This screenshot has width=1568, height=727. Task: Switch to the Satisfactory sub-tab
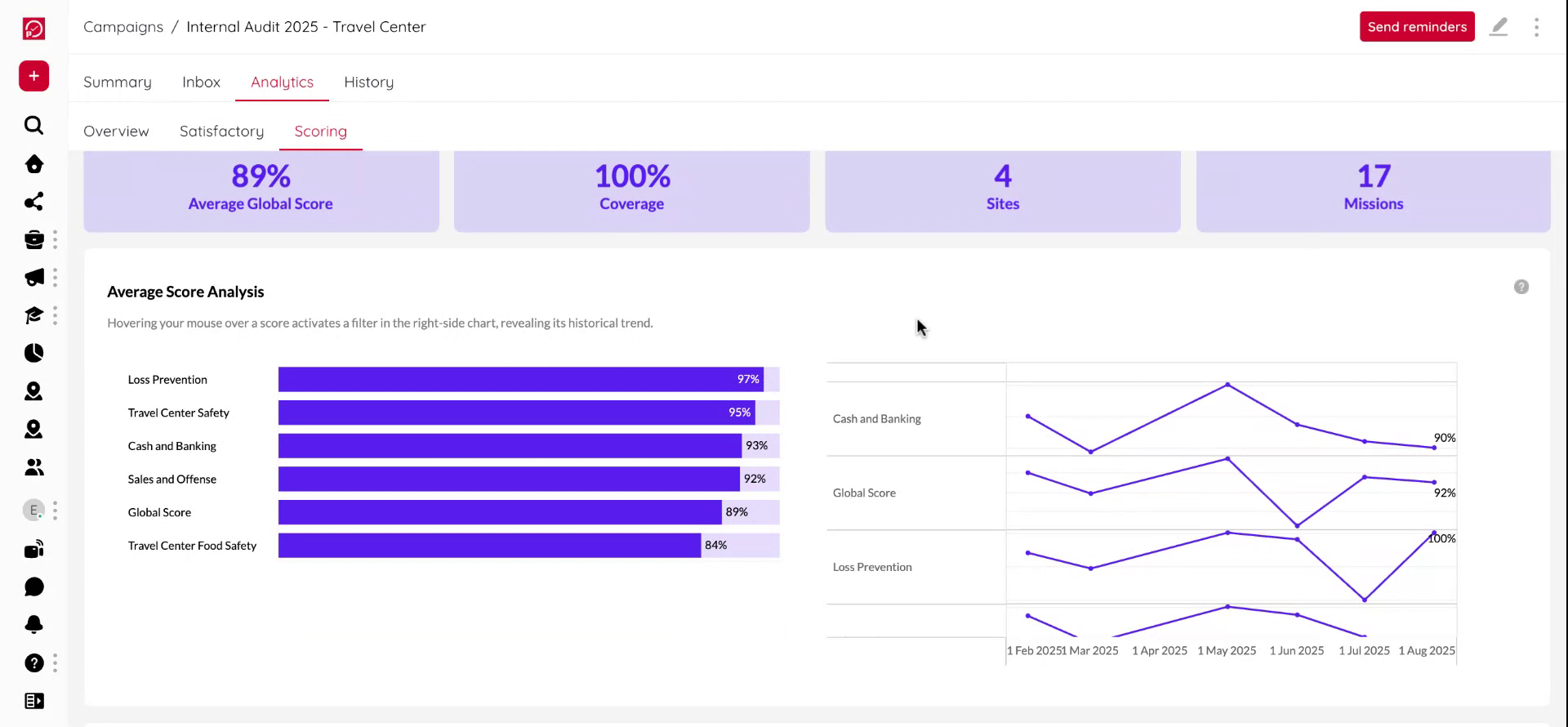coord(221,132)
